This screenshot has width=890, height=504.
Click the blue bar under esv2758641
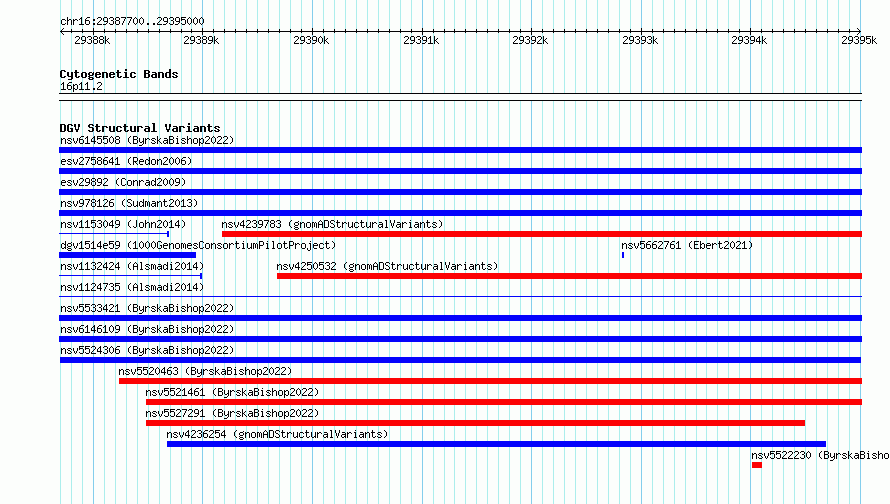460,171
